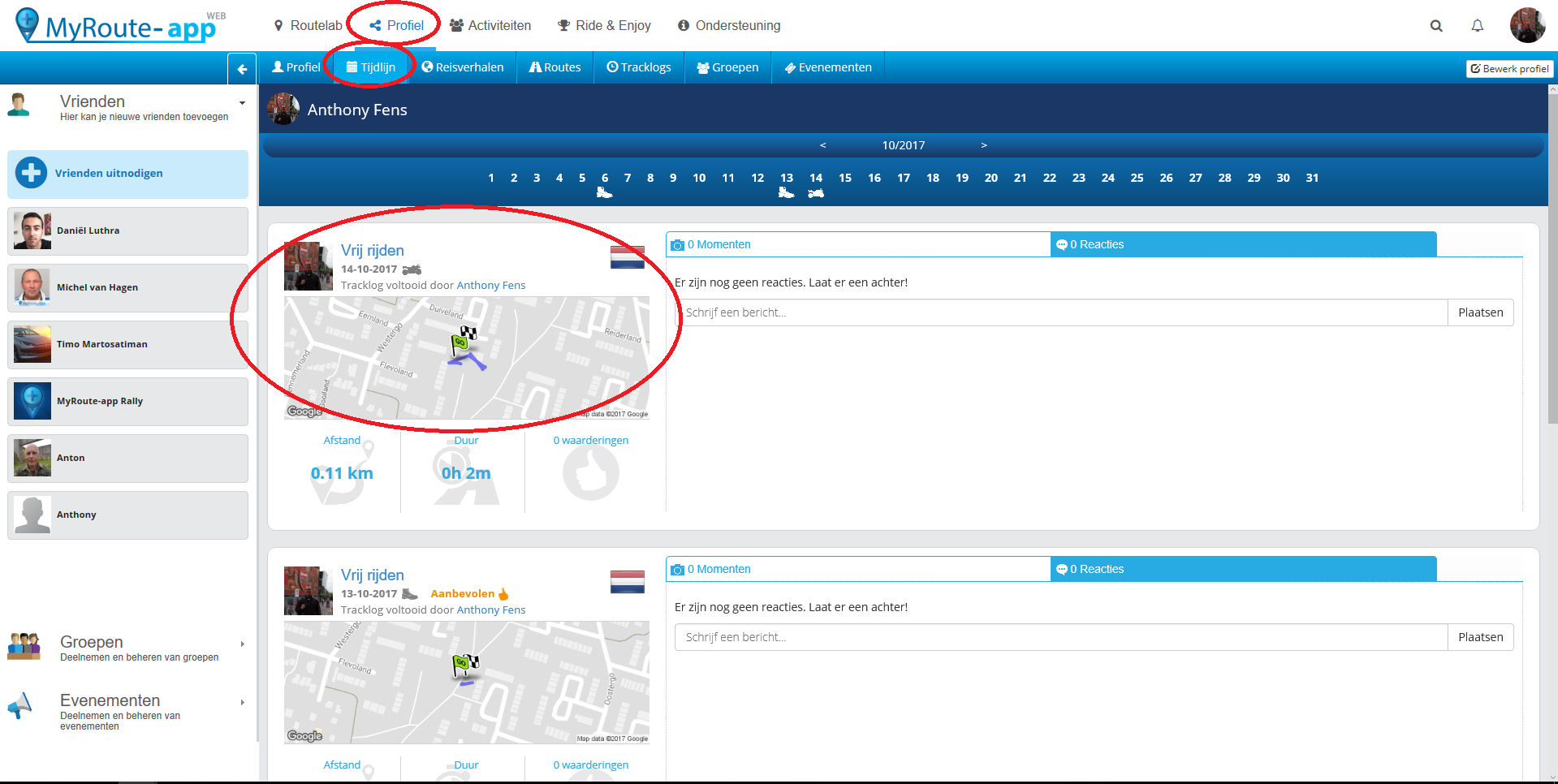1558x784 pixels.
Task: Open the search magnifier icon
Action: click(1436, 26)
